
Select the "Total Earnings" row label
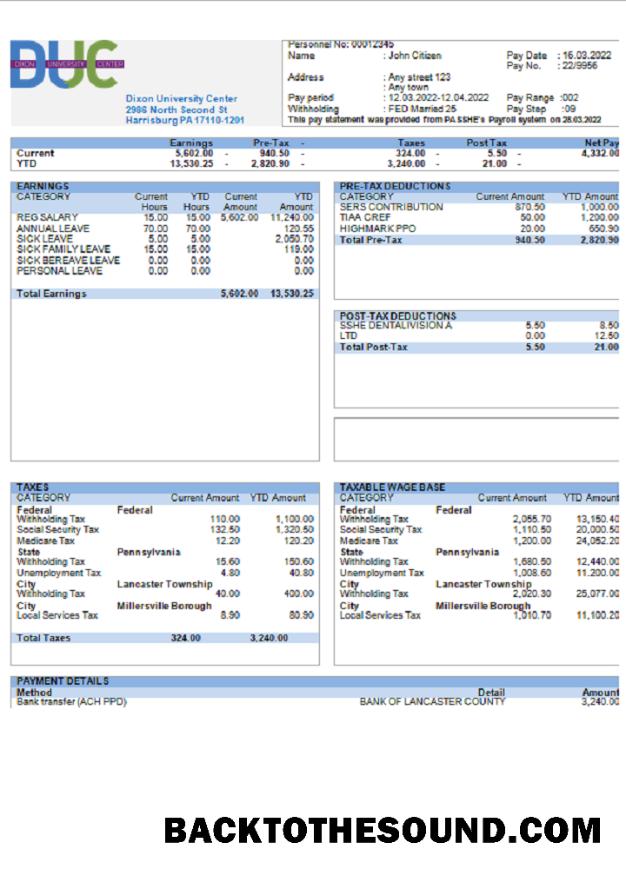[52, 294]
